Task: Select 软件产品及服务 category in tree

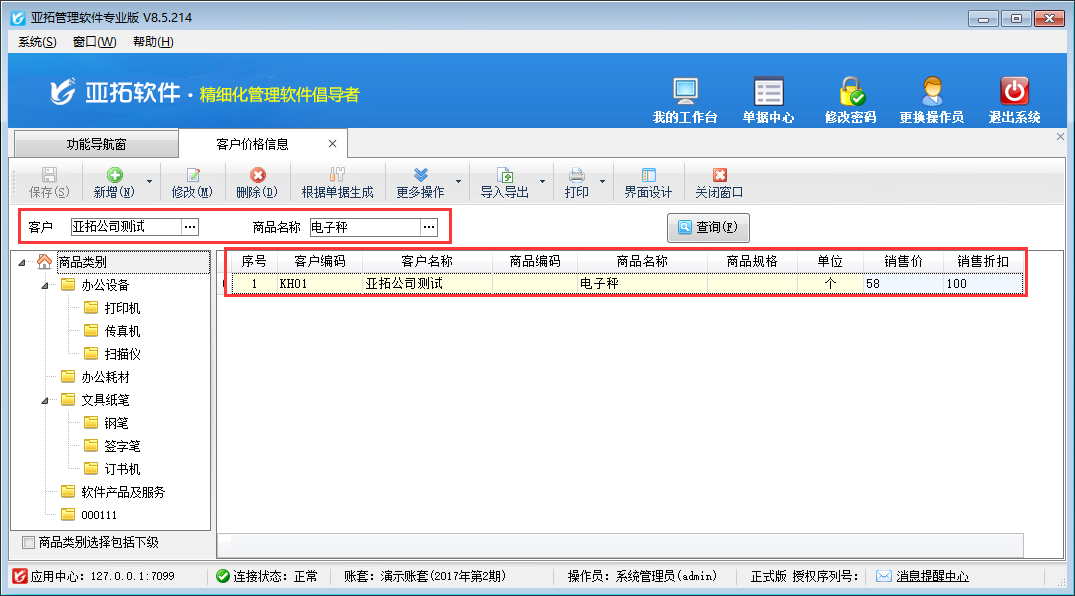Action: (123, 492)
